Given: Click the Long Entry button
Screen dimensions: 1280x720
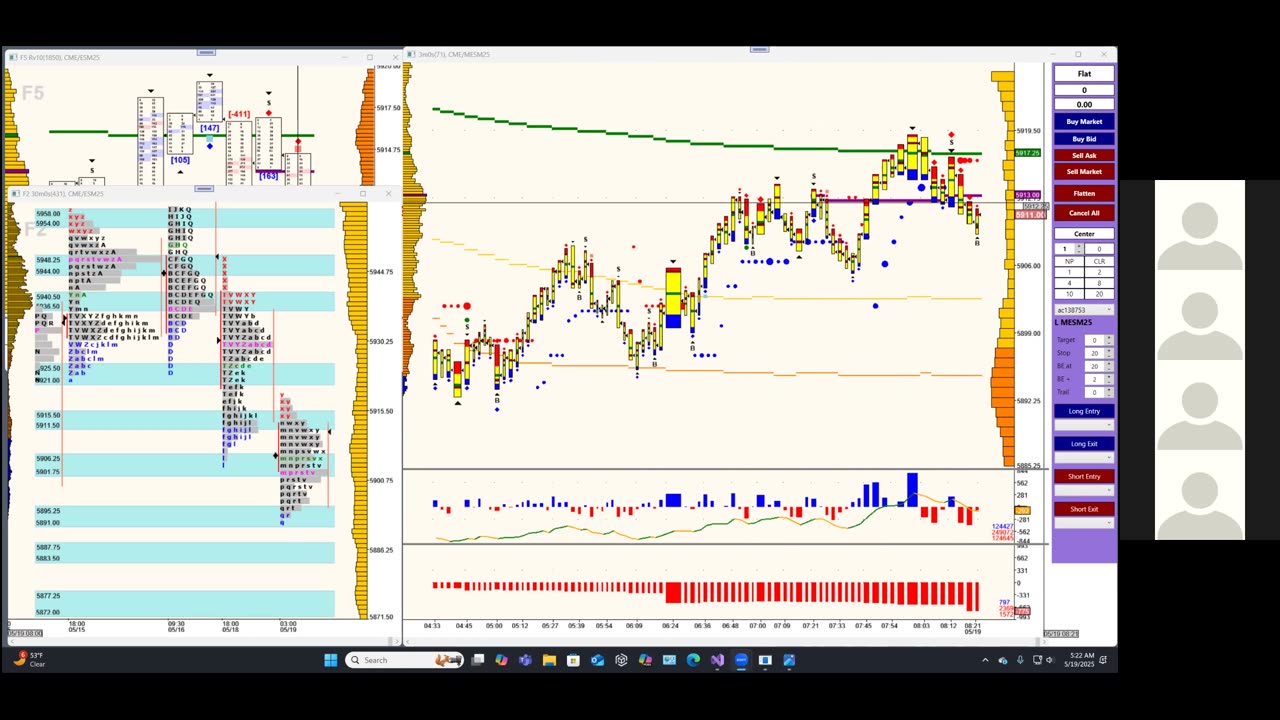Looking at the screenshot, I should pyautogui.click(x=1084, y=411).
